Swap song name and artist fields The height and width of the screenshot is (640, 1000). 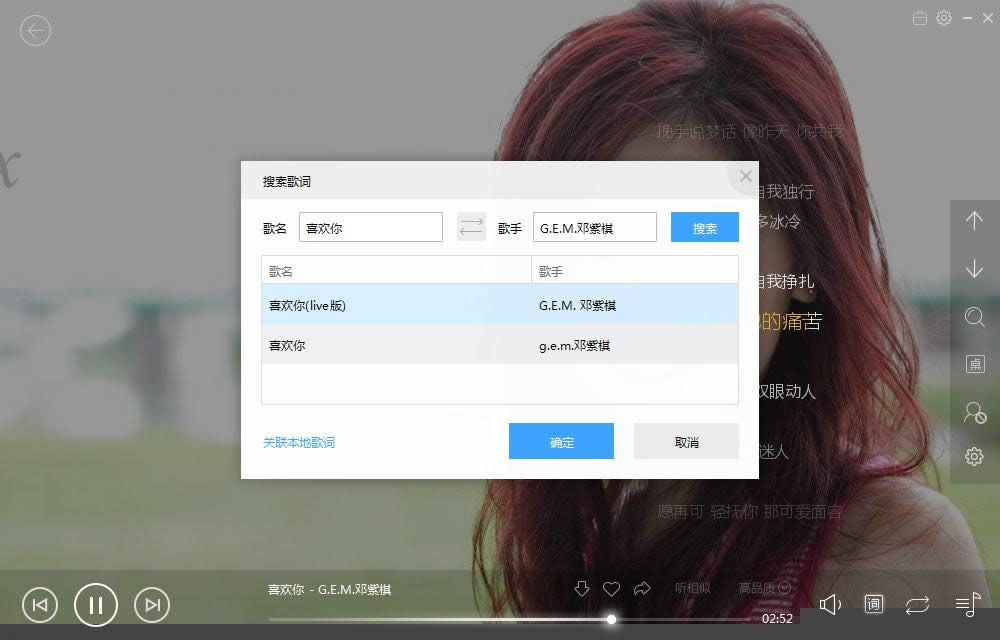pyautogui.click(x=471, y=227)
